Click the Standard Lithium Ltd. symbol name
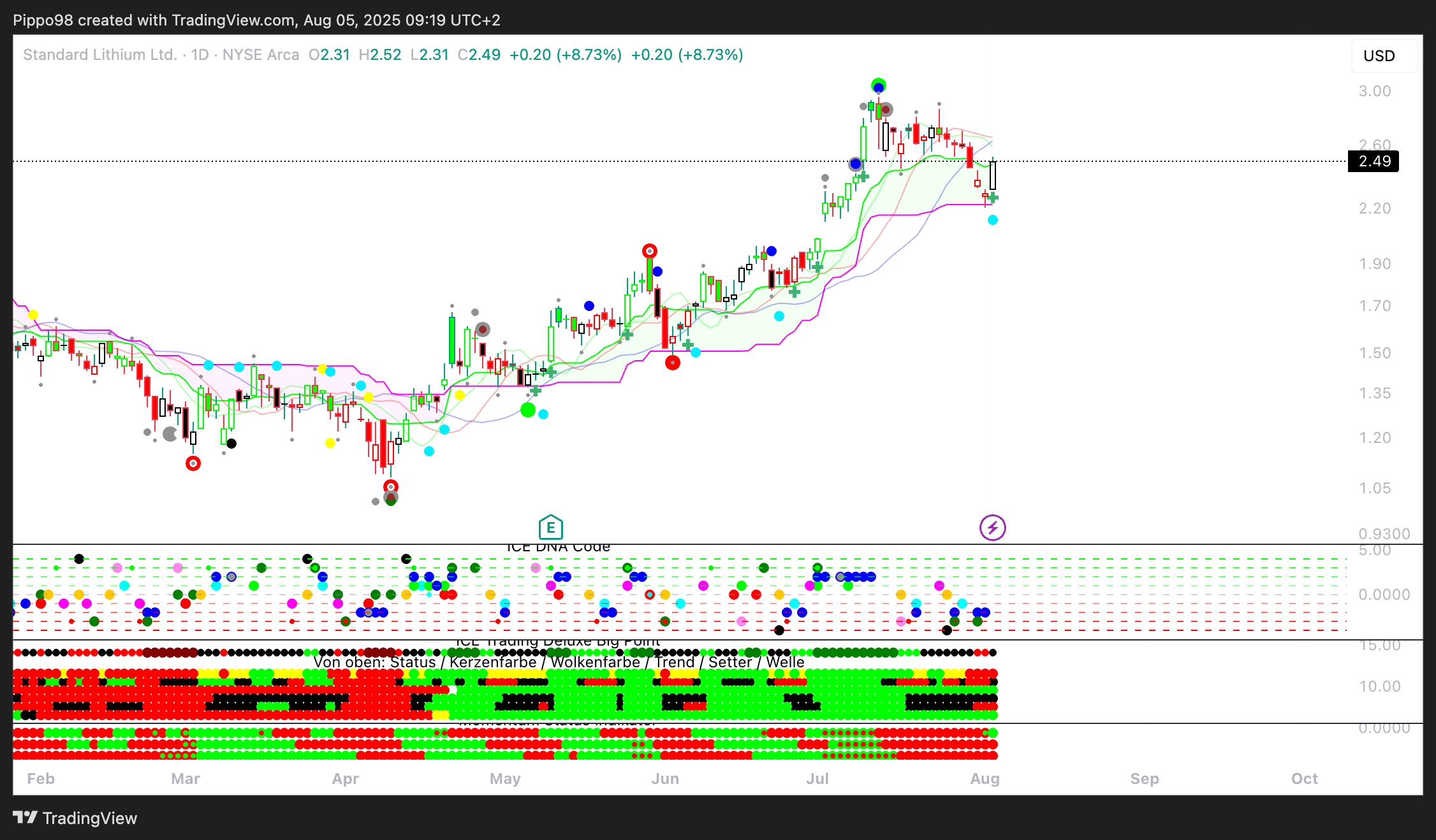The width and height of the screenshot is (1436, 840). tap(100, 55)
